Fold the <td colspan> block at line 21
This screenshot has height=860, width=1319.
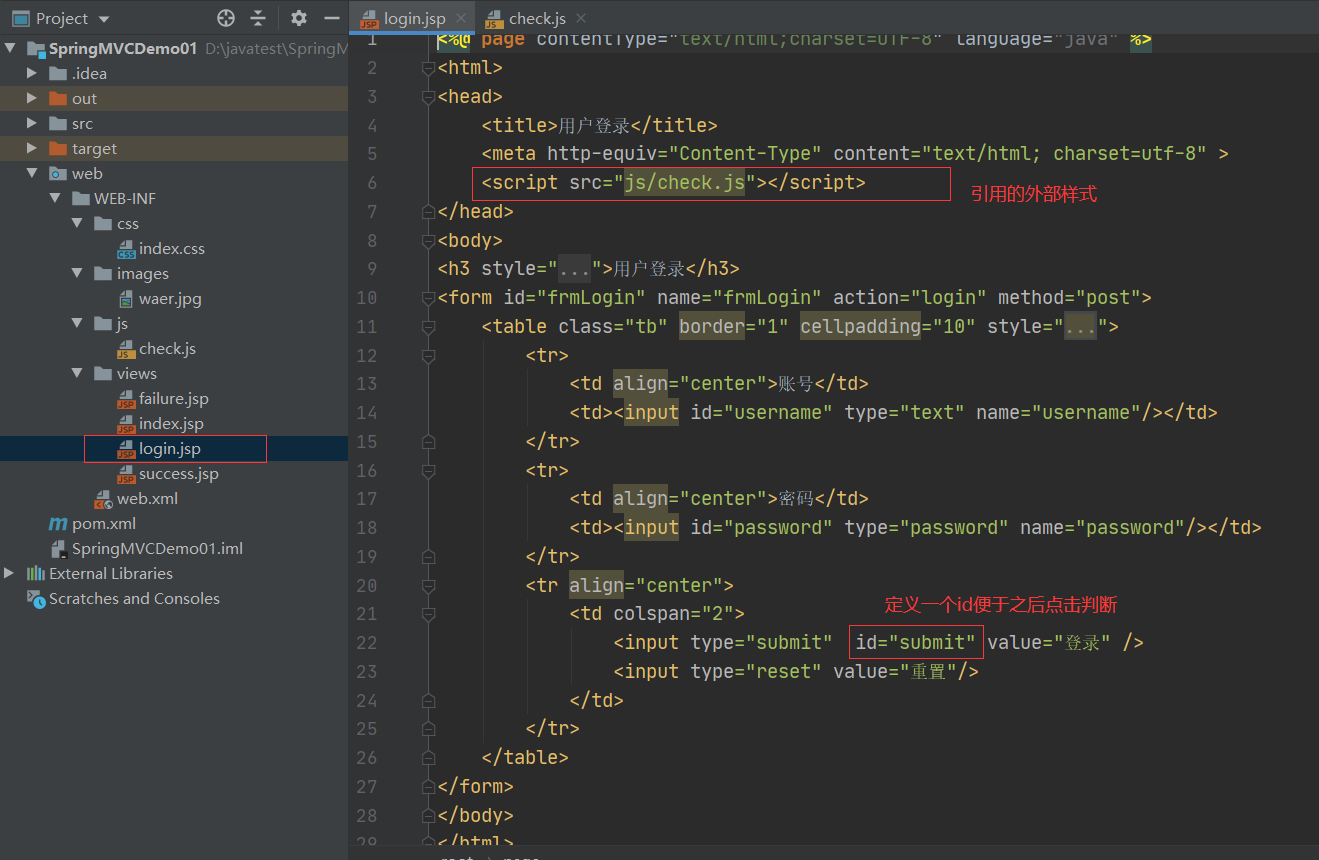click(x=429, y=615)
